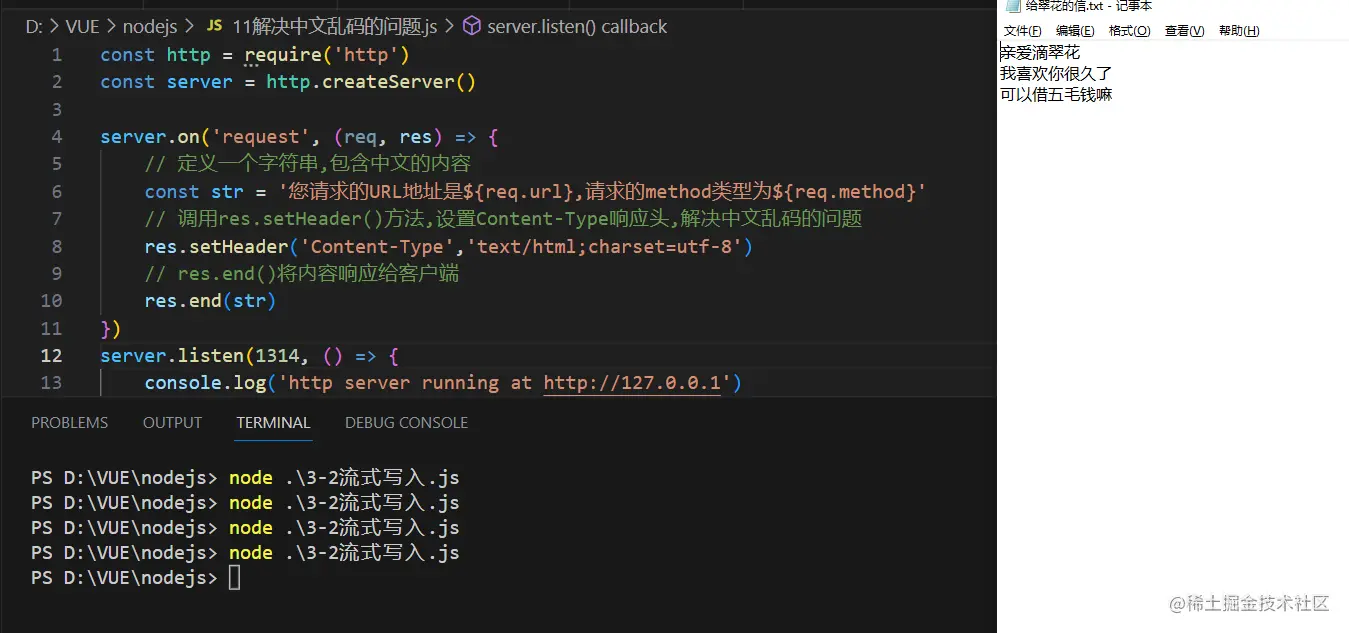The height and width of the screenshot is (633, 1349).
Task: Switch to the OUTPUT panel tab
Action: click(x=172, y=423)
